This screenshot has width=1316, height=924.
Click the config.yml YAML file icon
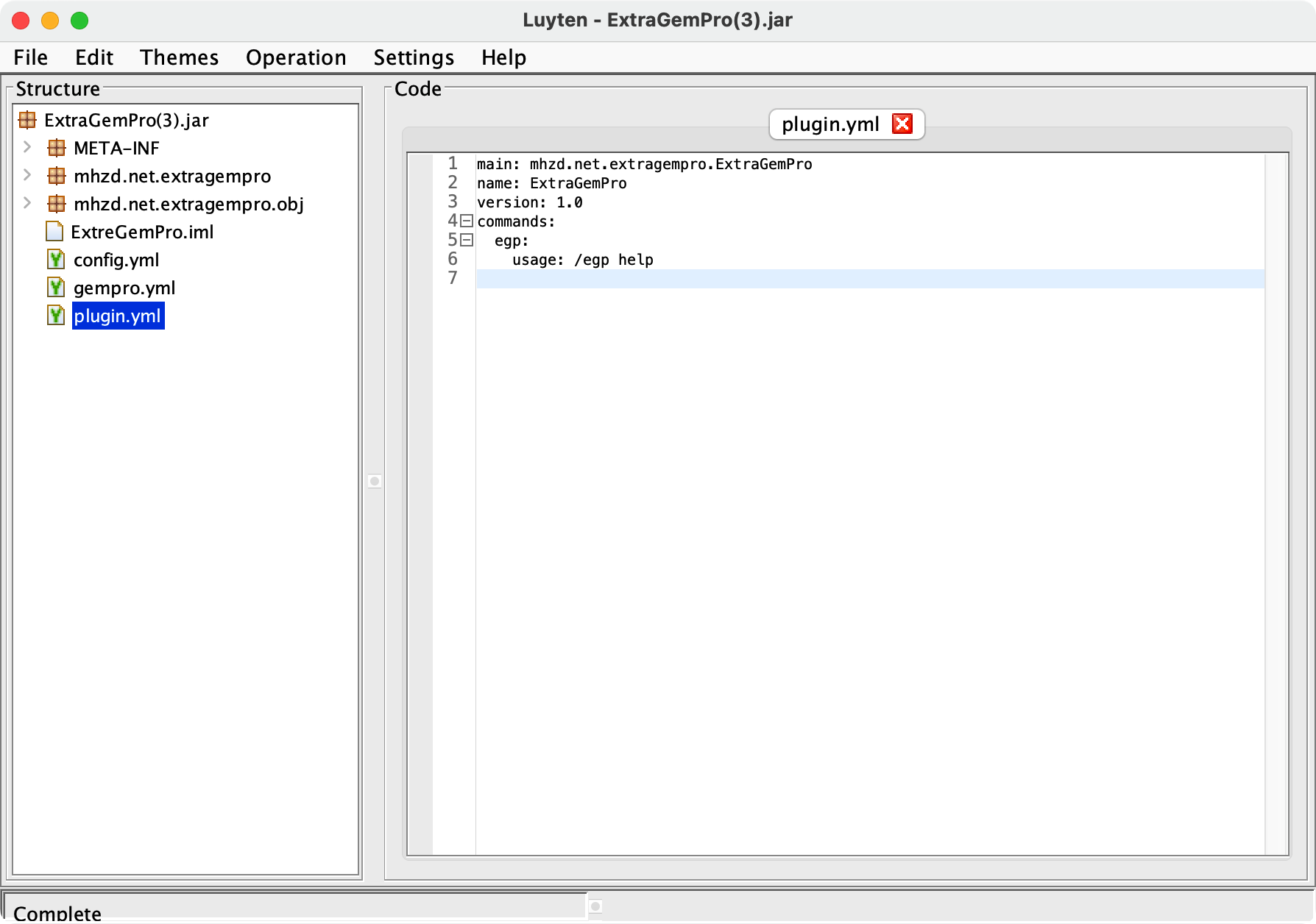(56, 260)
